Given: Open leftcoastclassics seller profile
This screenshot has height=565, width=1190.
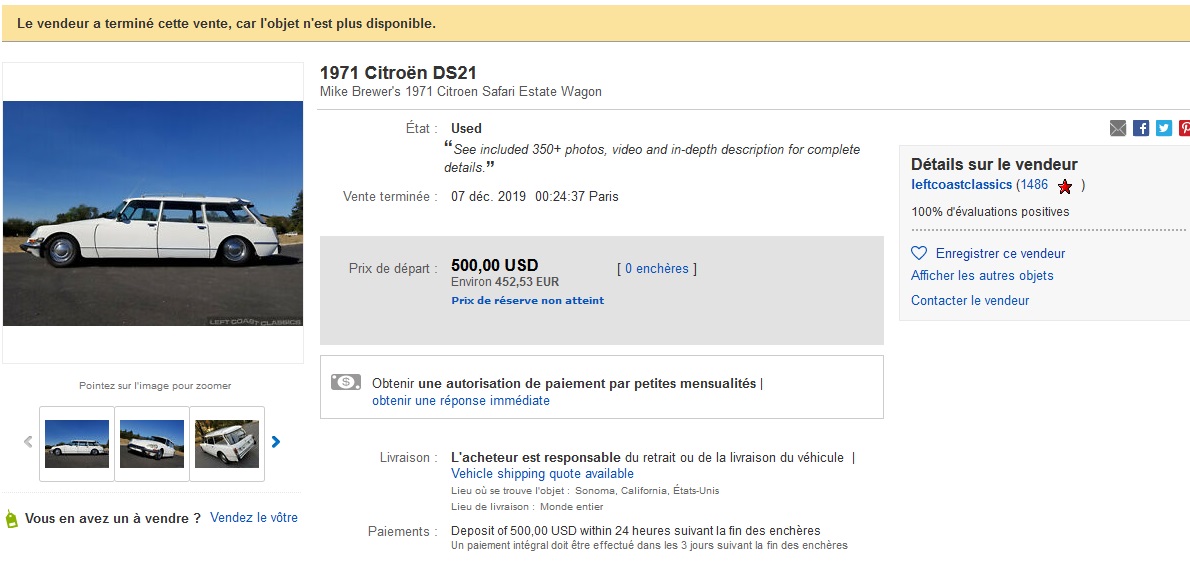Looking at the screenshot, I should coord(962,185).
